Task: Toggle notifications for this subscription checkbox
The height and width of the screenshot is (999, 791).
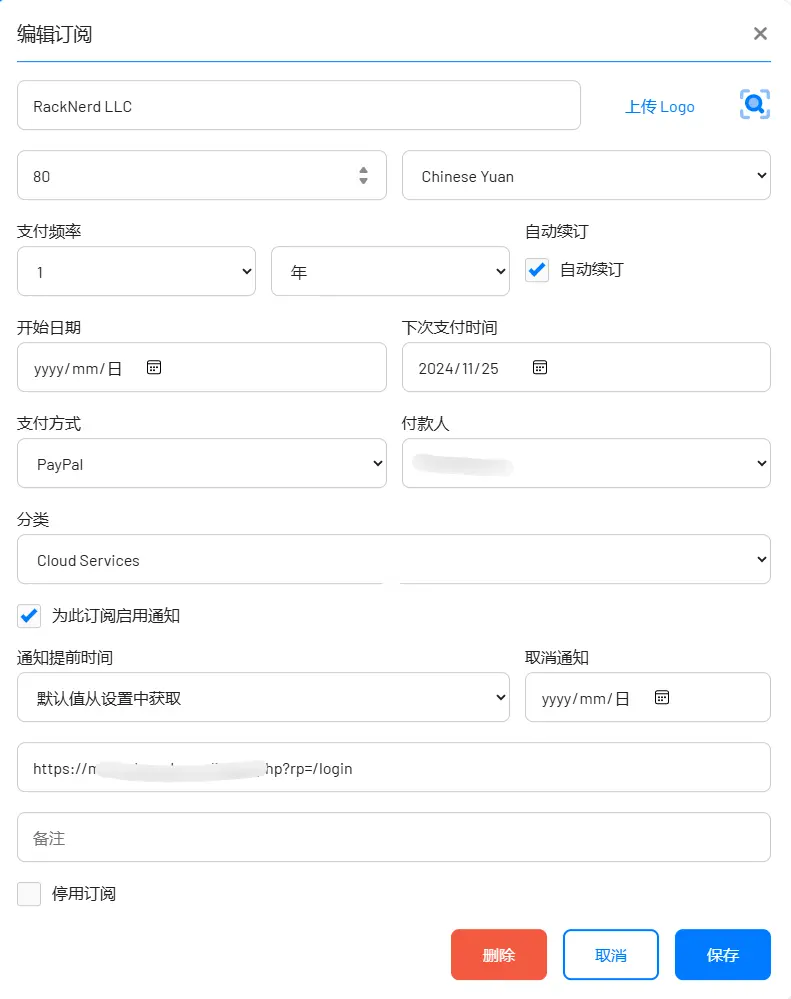Action: (29, 615)
